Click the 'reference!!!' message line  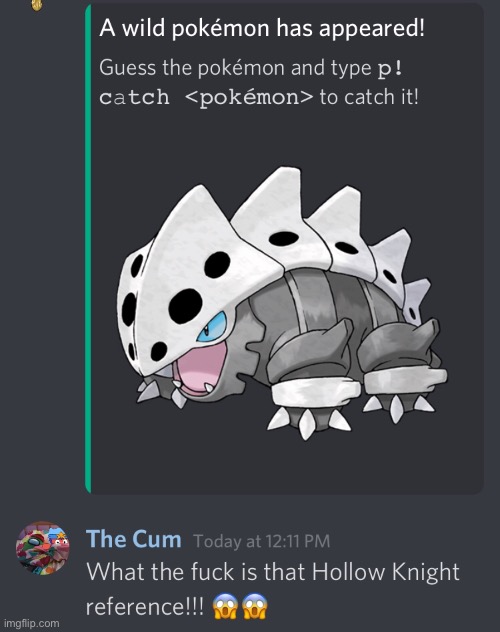(145, 607)
